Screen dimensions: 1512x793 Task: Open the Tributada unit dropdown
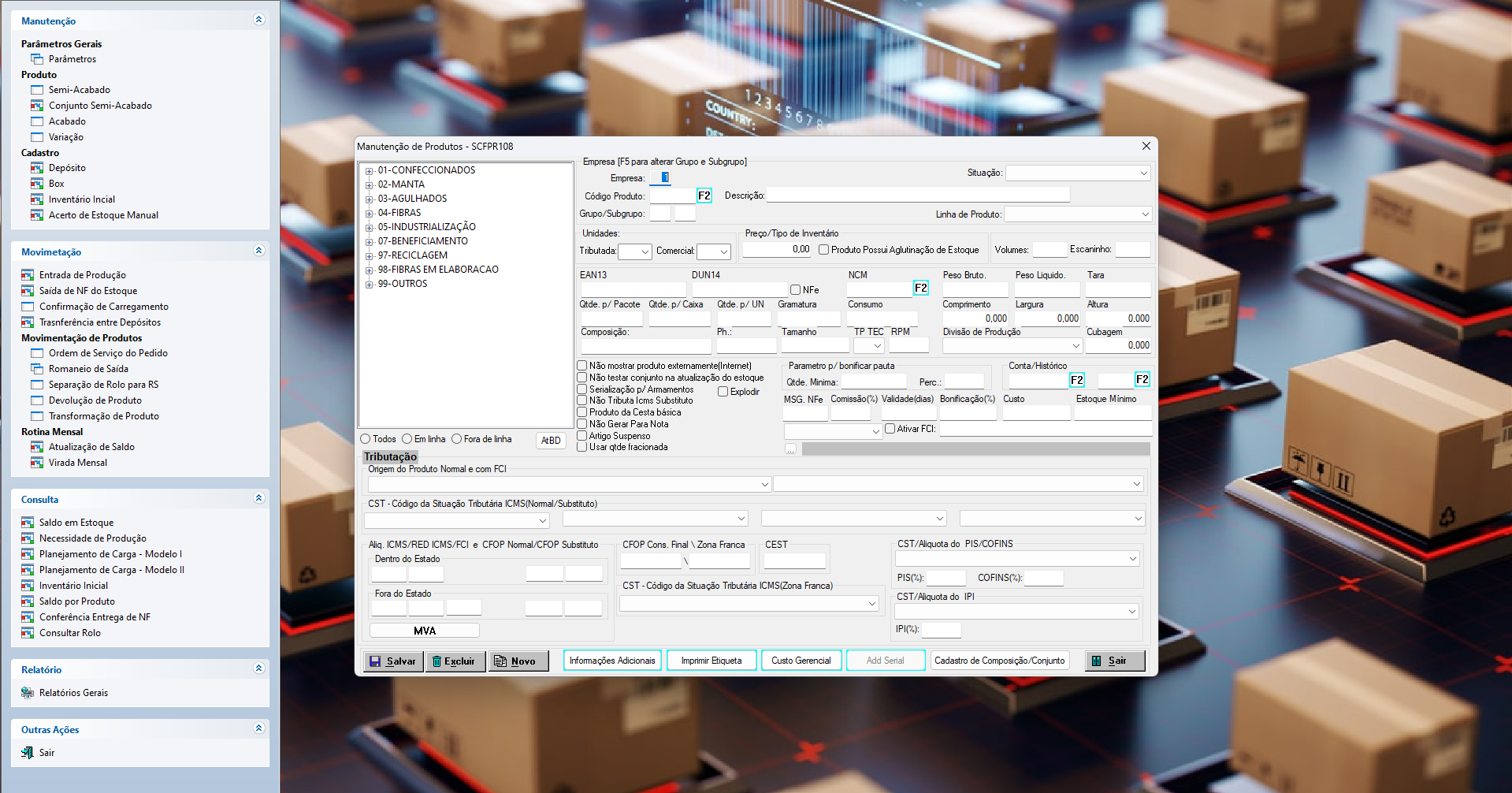(x=635, y=251)
